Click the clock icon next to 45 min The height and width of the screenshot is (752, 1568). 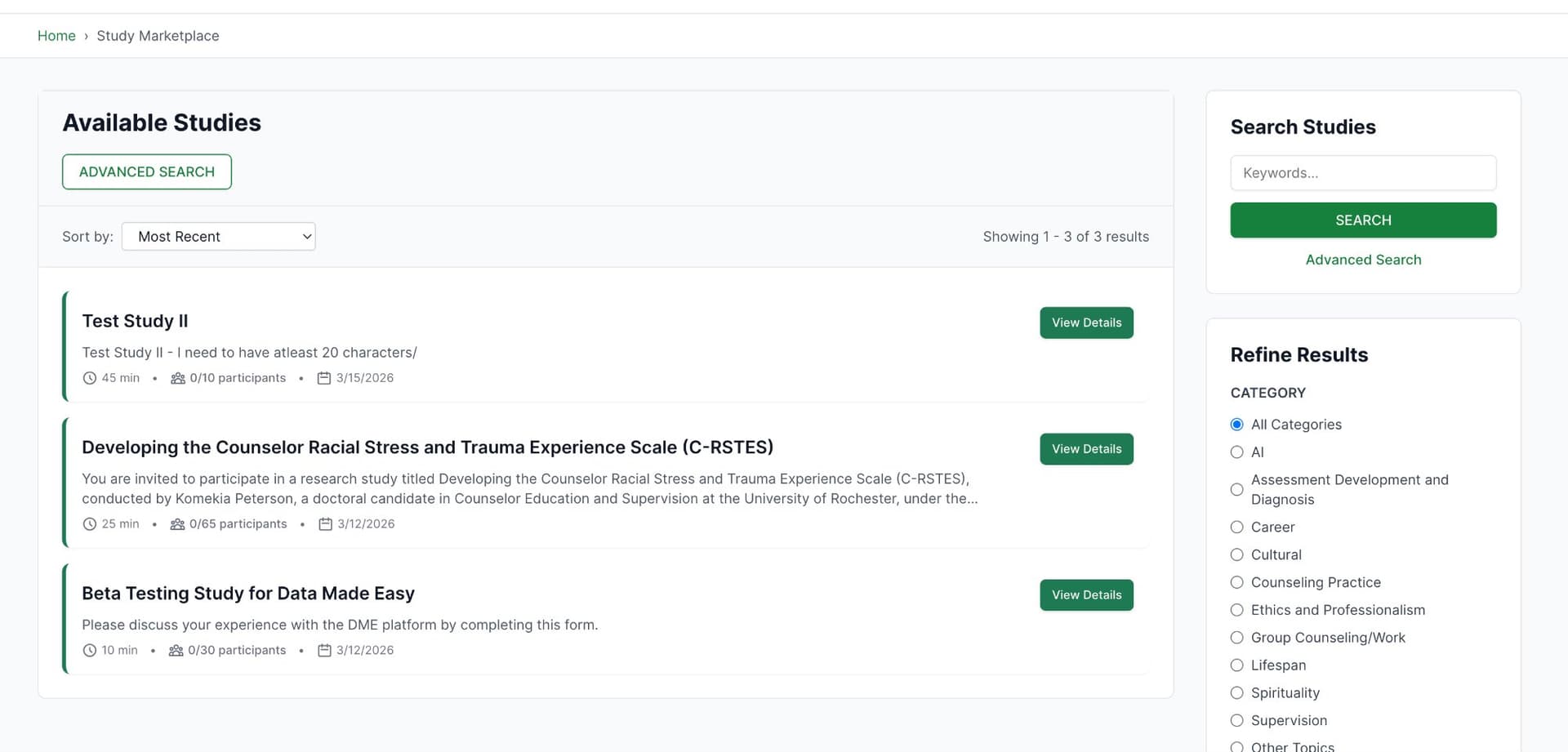(90, 377)
